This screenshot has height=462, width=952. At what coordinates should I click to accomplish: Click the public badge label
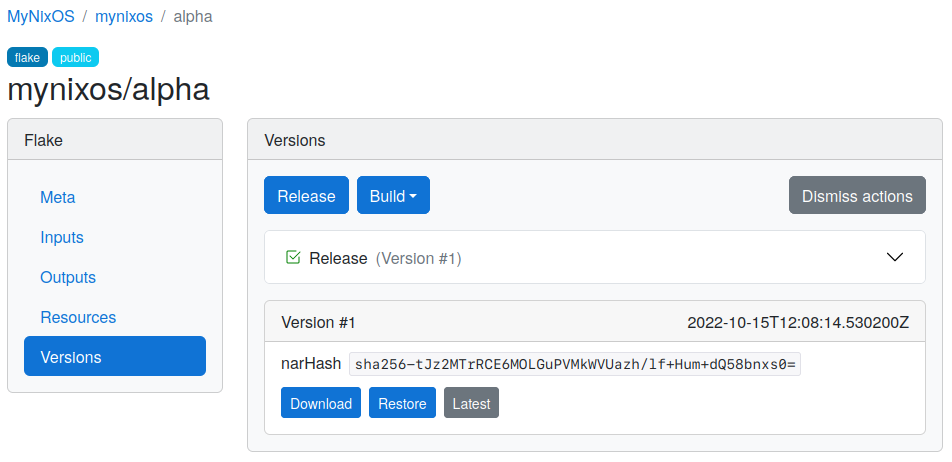pos(75,57)
